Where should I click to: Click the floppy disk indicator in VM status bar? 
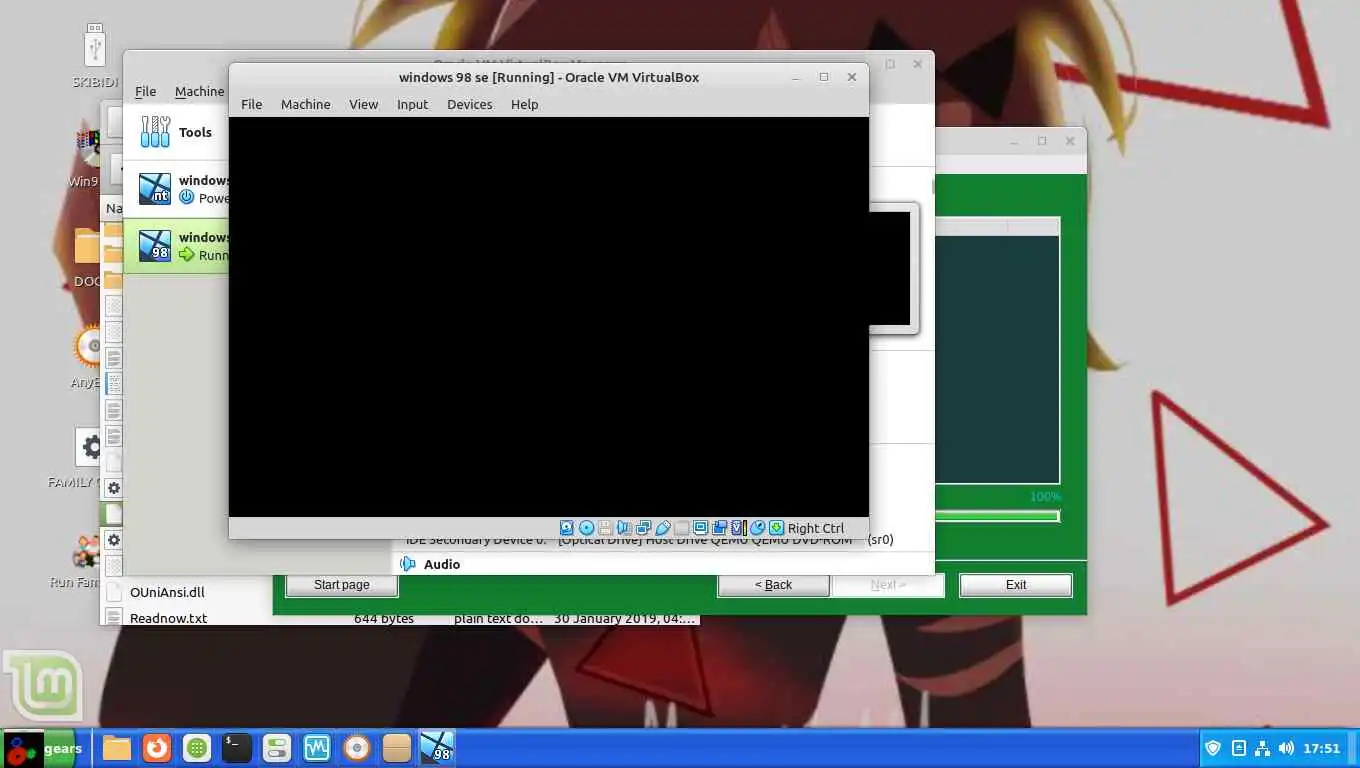click(x=605, y=528)
